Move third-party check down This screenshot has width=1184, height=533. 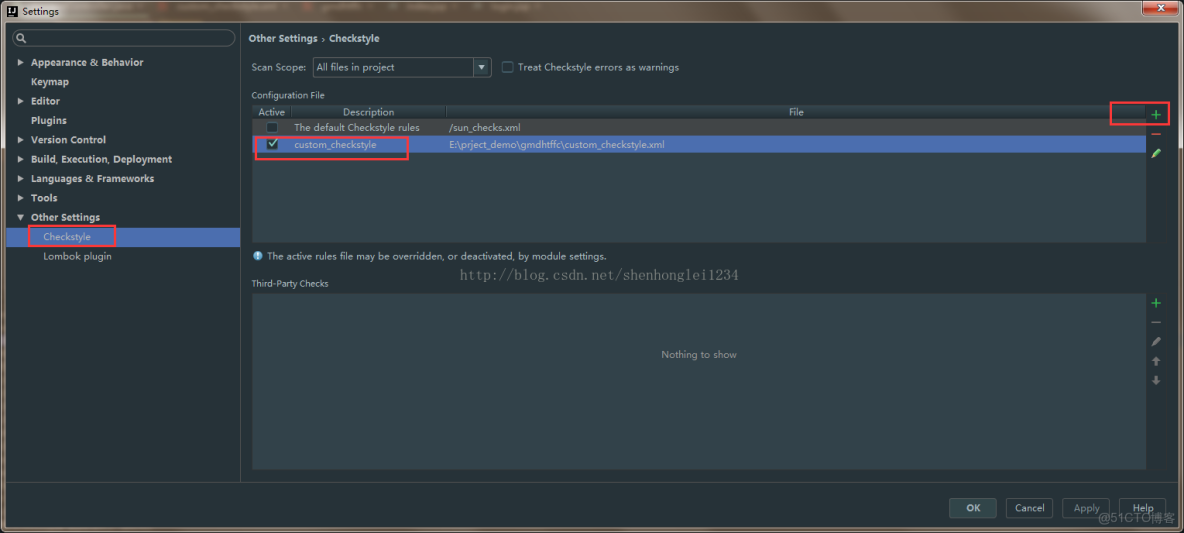pos(1156,381)
